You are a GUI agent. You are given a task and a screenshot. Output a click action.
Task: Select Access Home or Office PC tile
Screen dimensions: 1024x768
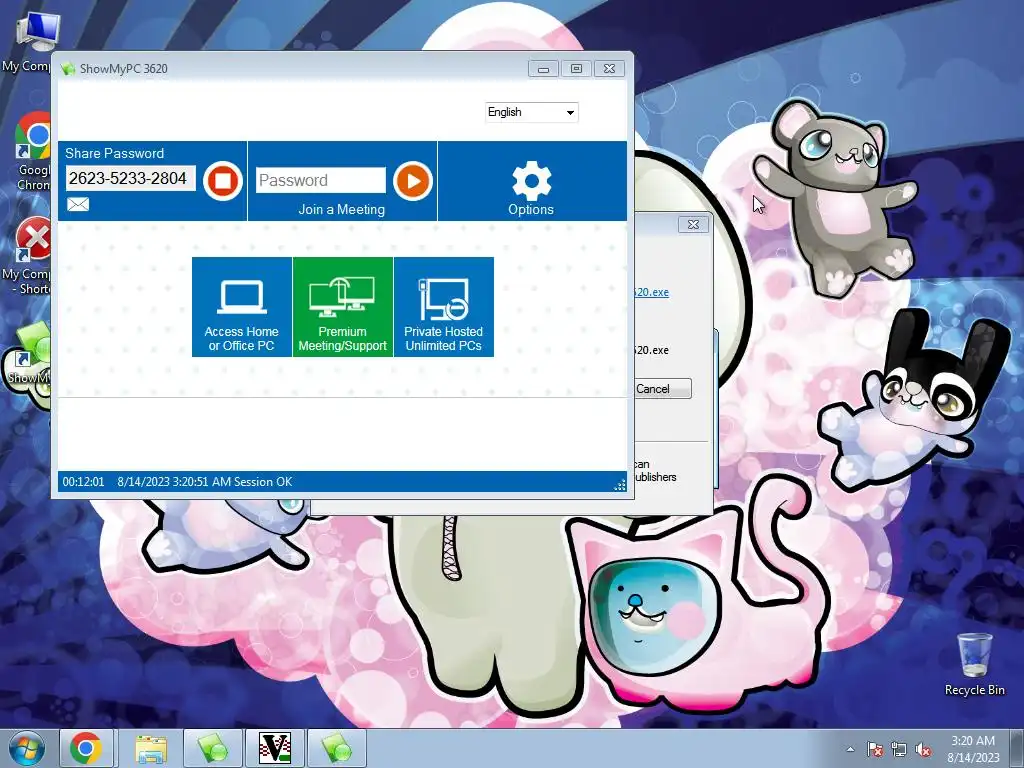coord(242,307)
